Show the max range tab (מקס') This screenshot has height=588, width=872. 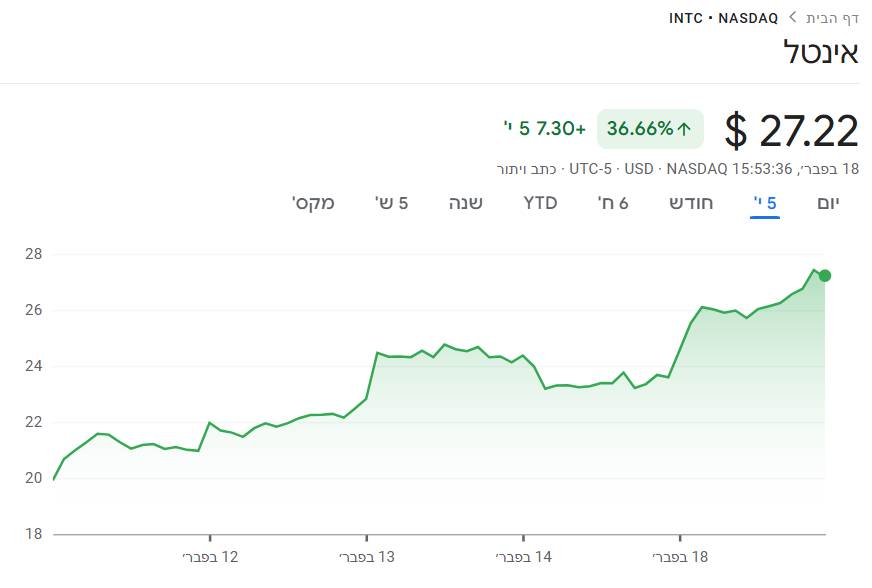313,203
